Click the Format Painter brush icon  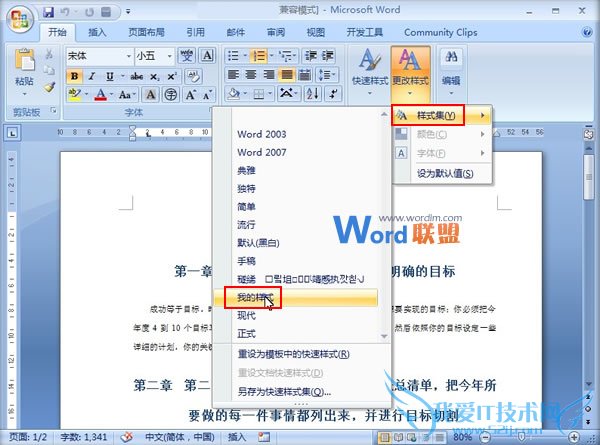point(49,88)
